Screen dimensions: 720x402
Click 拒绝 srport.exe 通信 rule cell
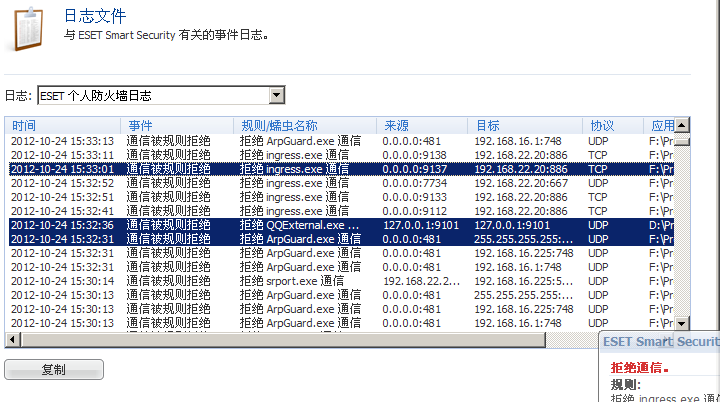point(292,281)
